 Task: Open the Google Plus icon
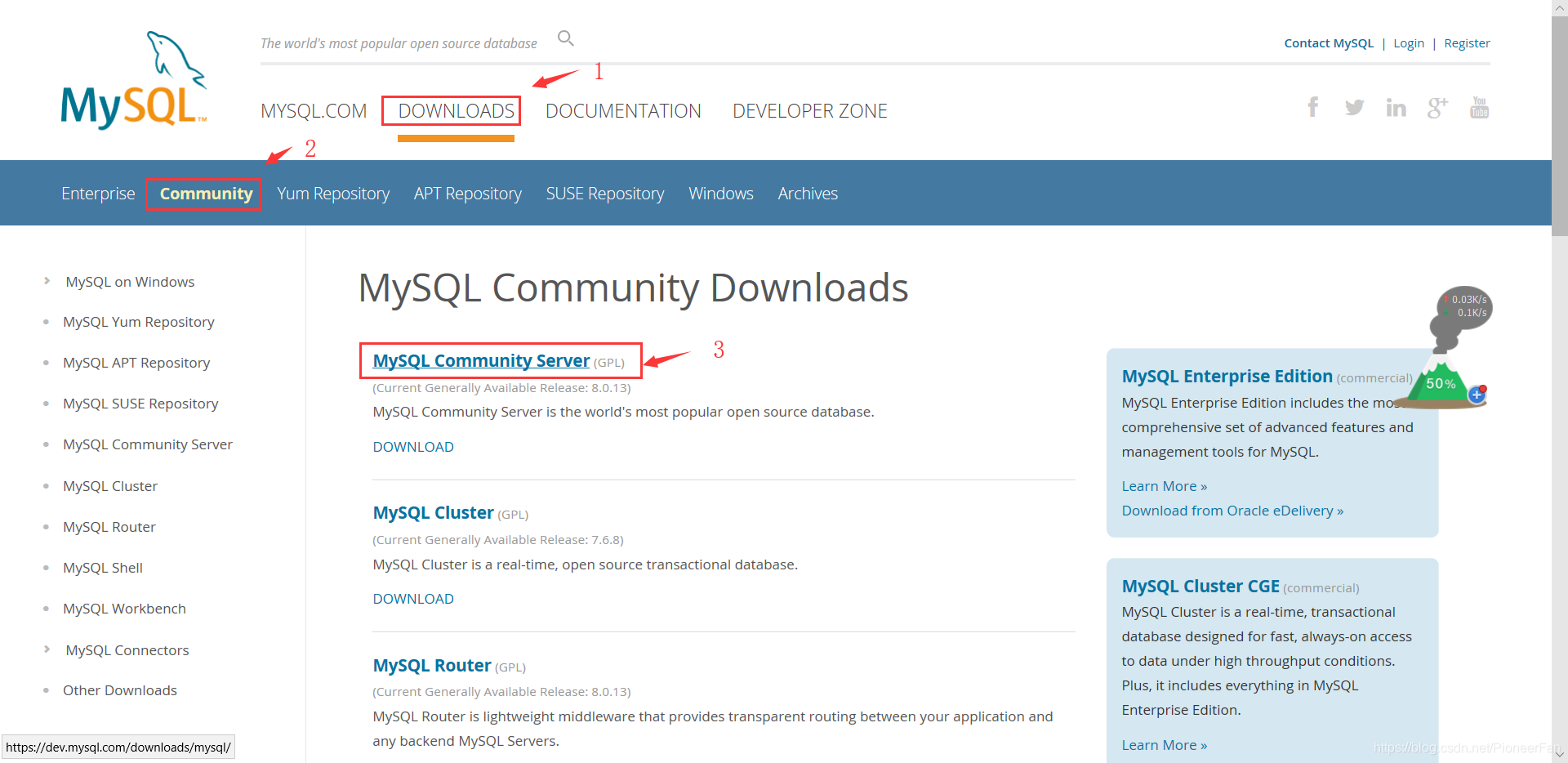point(1437,107)
